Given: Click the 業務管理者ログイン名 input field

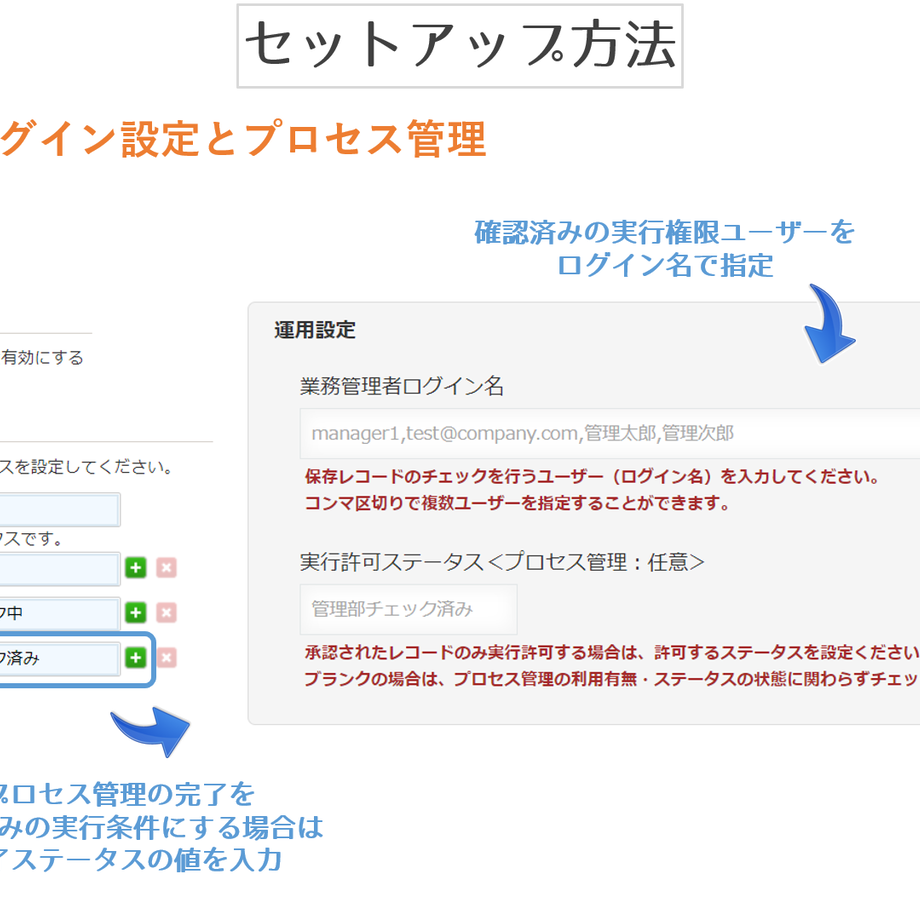Looking at the screenshot, I should pos(610,434).
